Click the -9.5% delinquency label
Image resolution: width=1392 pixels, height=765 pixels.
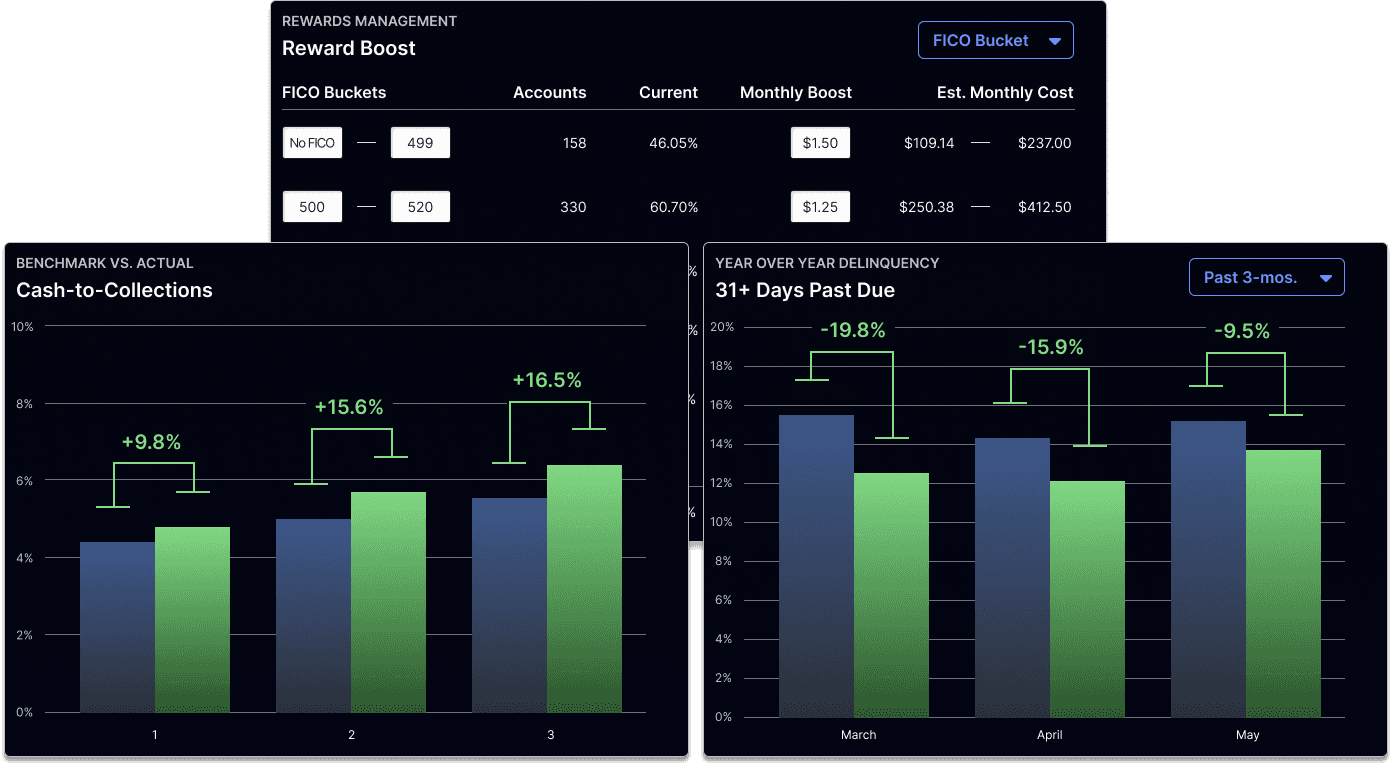(x=1242, y=331)
